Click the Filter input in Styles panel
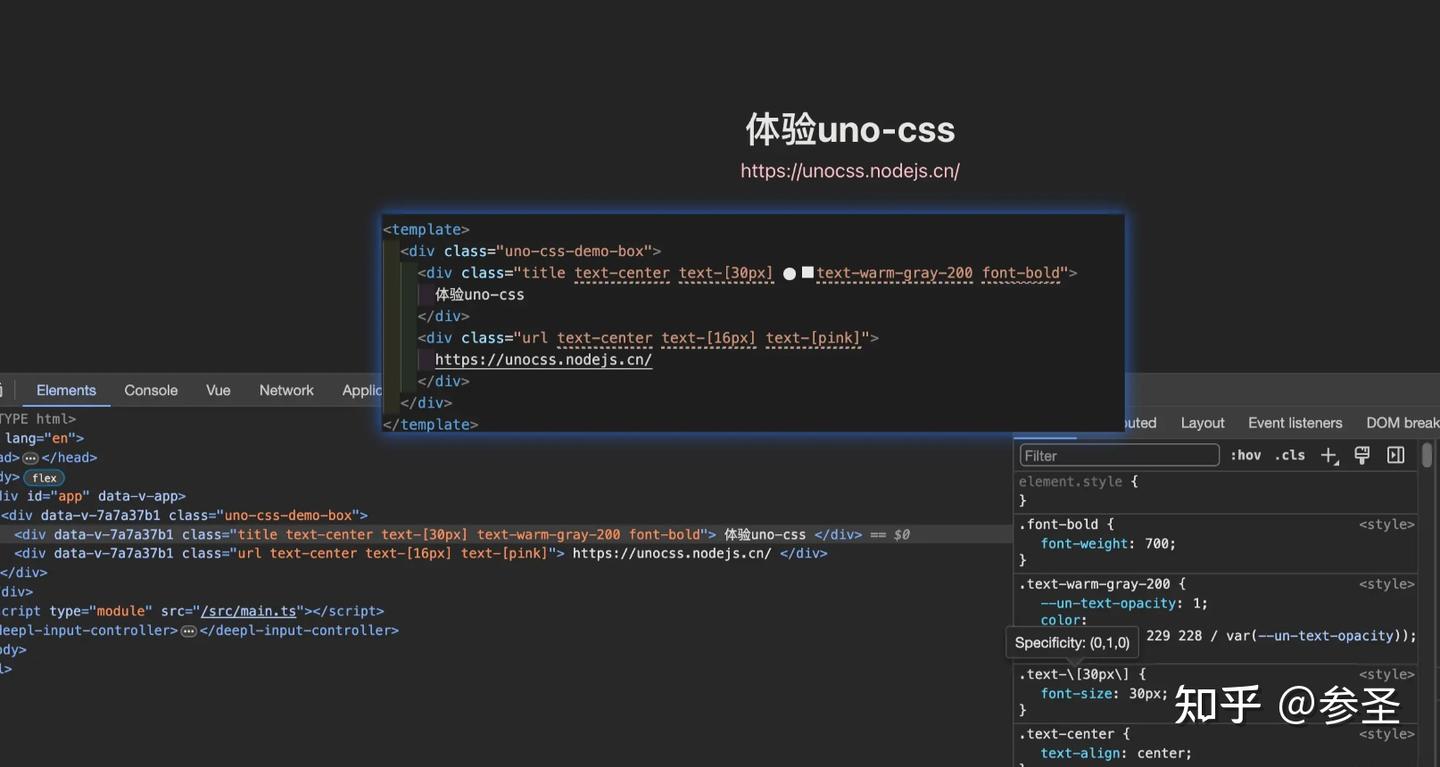The height and width of the screenshot is (767, 1440). [x=1117, y=455]
